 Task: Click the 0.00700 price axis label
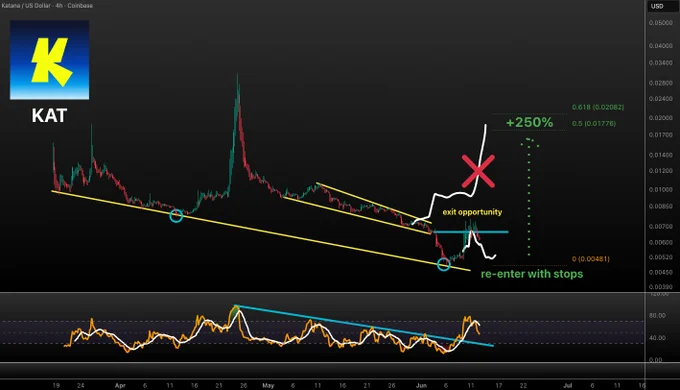tap(660, 226)
